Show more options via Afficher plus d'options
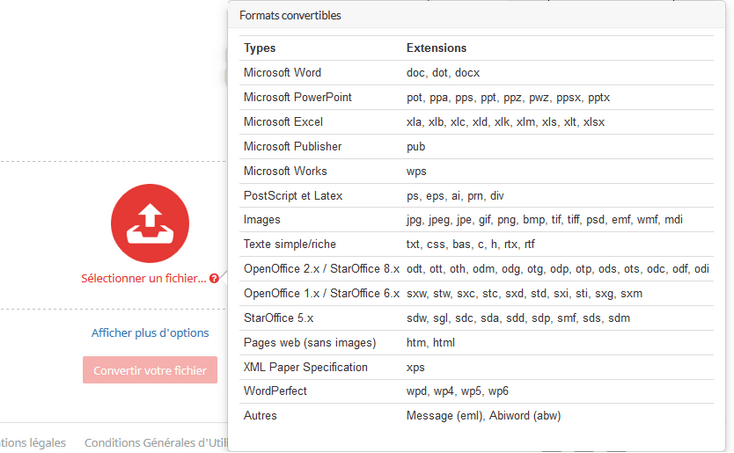Image resolution: width=734 pixels, height=453 pixels. coord(150,333)
